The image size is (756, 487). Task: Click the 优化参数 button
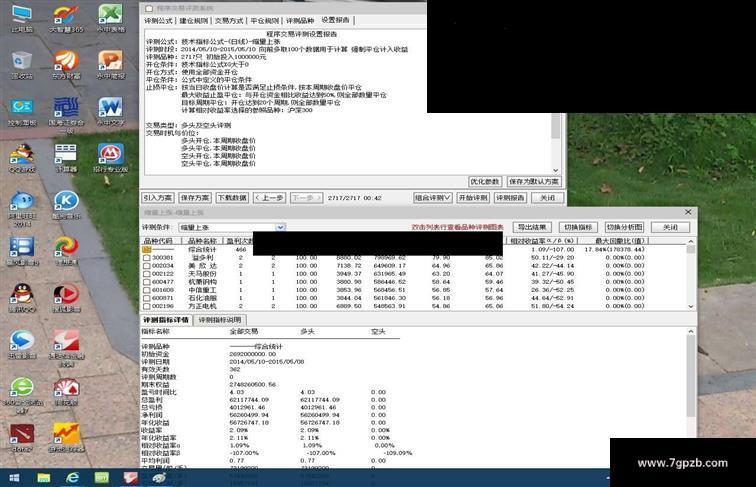(485, 182)
